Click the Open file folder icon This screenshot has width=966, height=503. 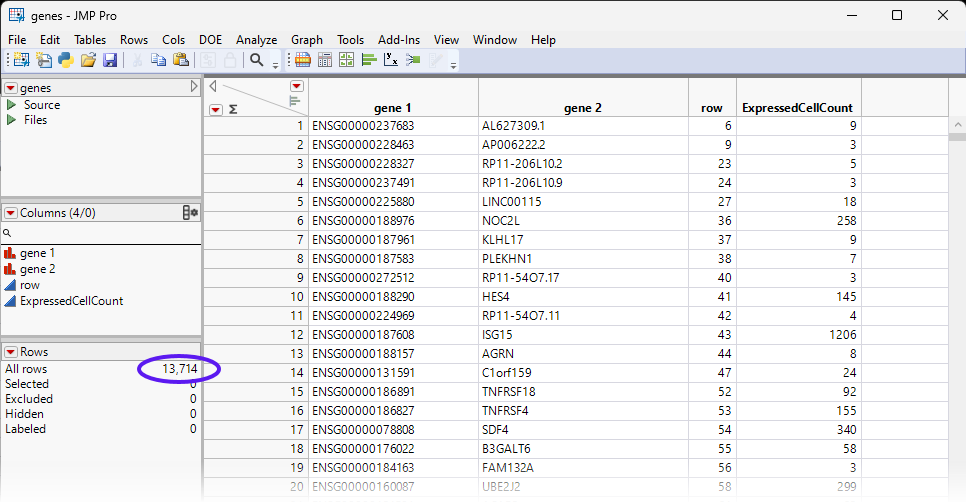click(x=88, y=60)
